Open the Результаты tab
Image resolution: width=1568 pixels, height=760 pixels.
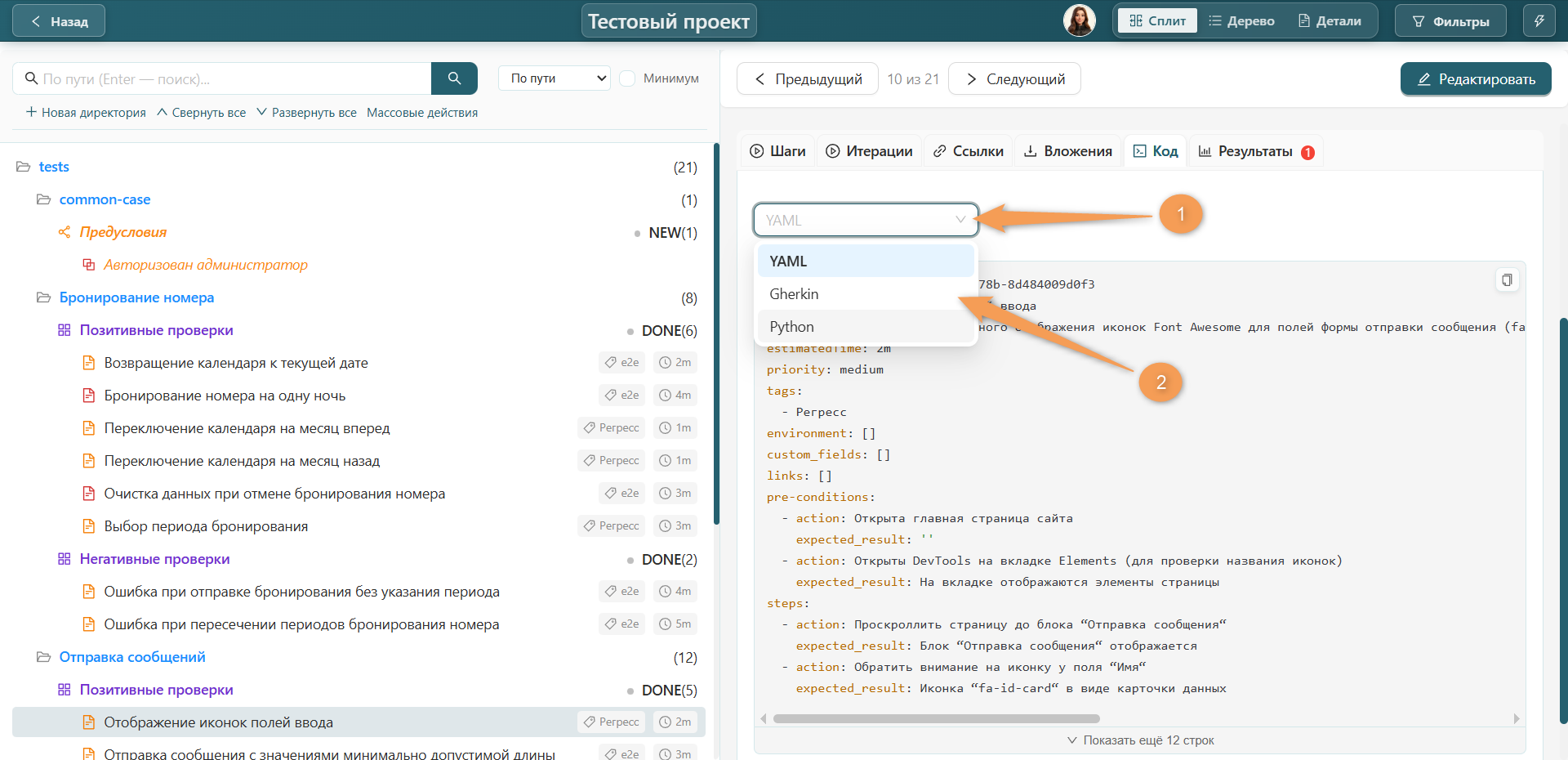coord(1255,151)
